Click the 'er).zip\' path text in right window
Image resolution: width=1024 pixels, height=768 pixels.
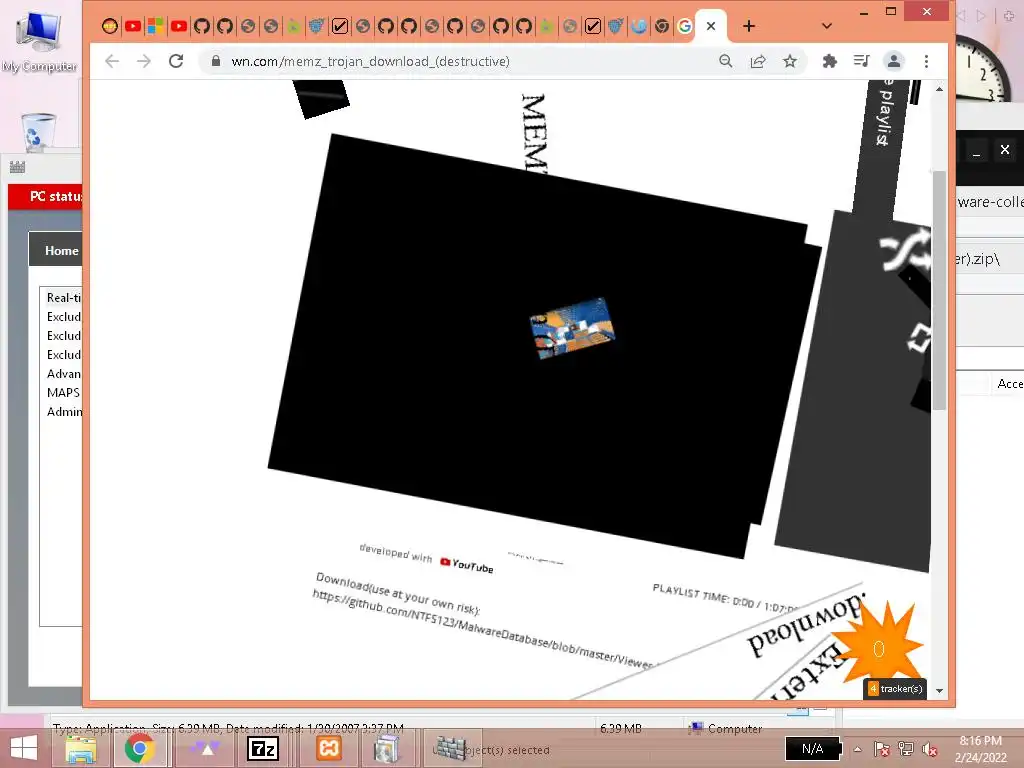coord(978,259)
